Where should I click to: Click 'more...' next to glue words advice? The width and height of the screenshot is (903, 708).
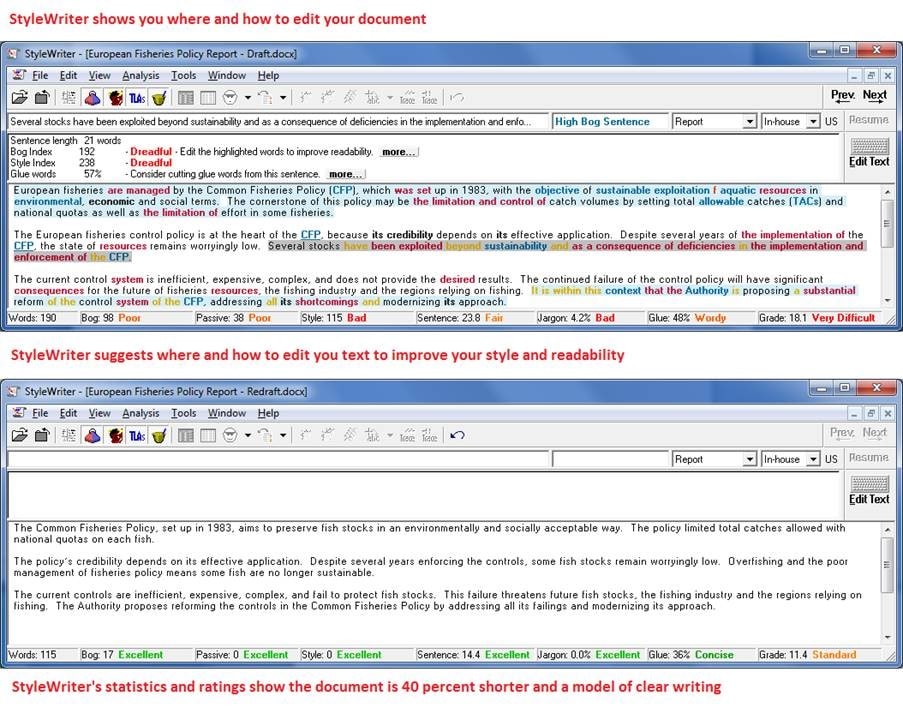346,174
